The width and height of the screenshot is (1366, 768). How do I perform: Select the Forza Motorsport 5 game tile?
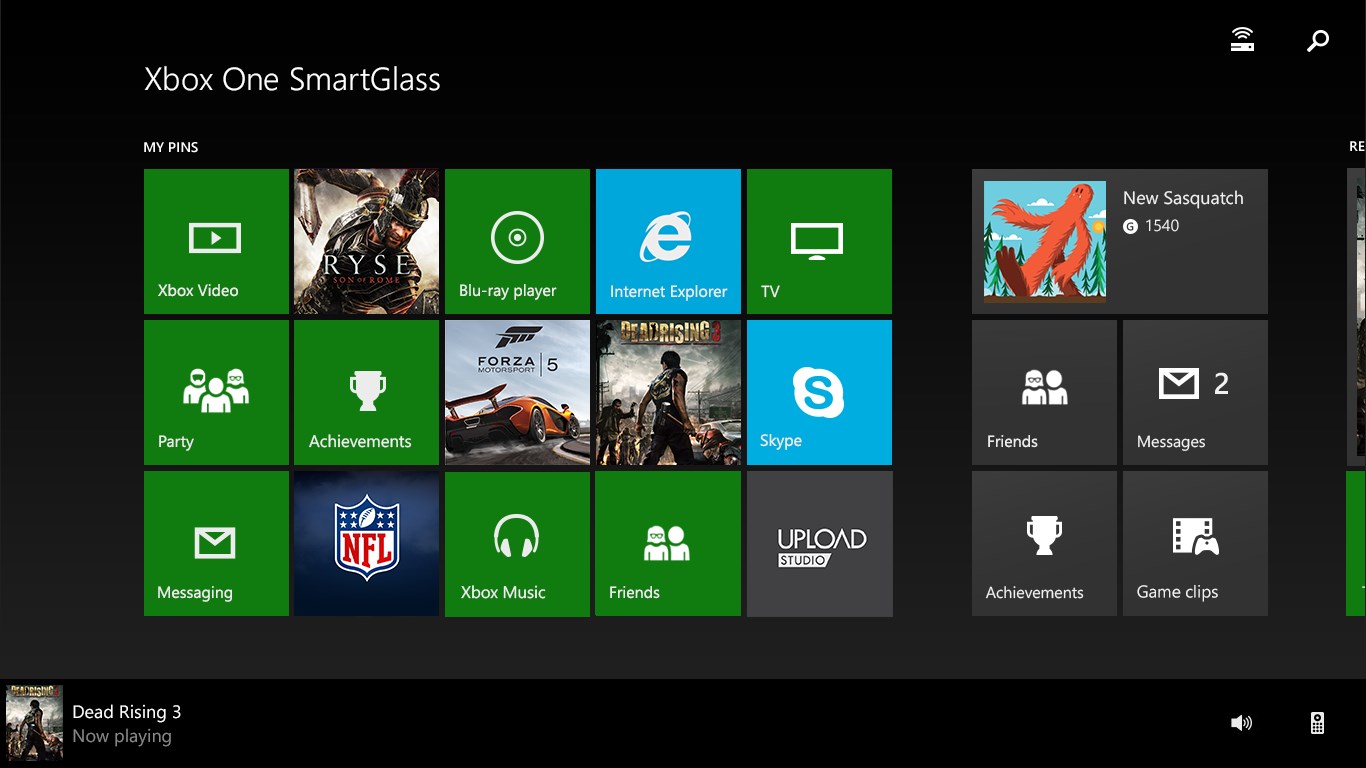[x=517, y=392]
